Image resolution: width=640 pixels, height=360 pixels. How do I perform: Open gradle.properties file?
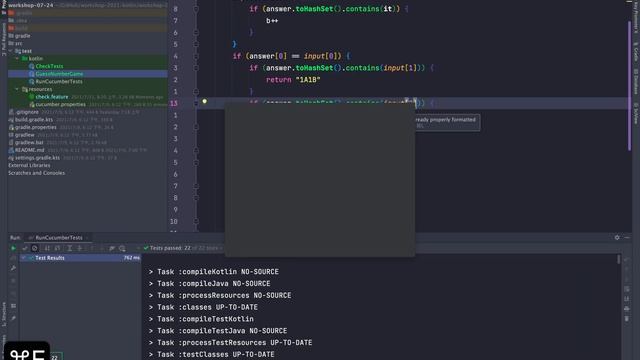tap(35, 127)
